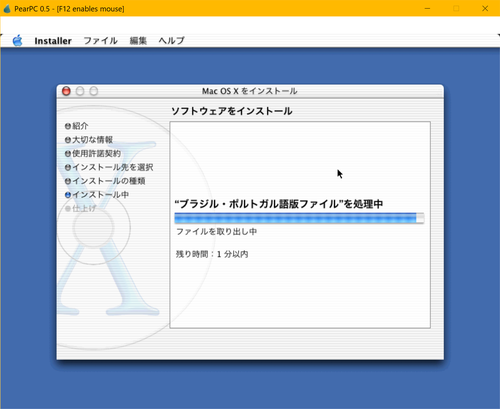Viewport: 500px width, 409px height.
Task: Select the 大切な情報 step label
Action: coord(93,140)
